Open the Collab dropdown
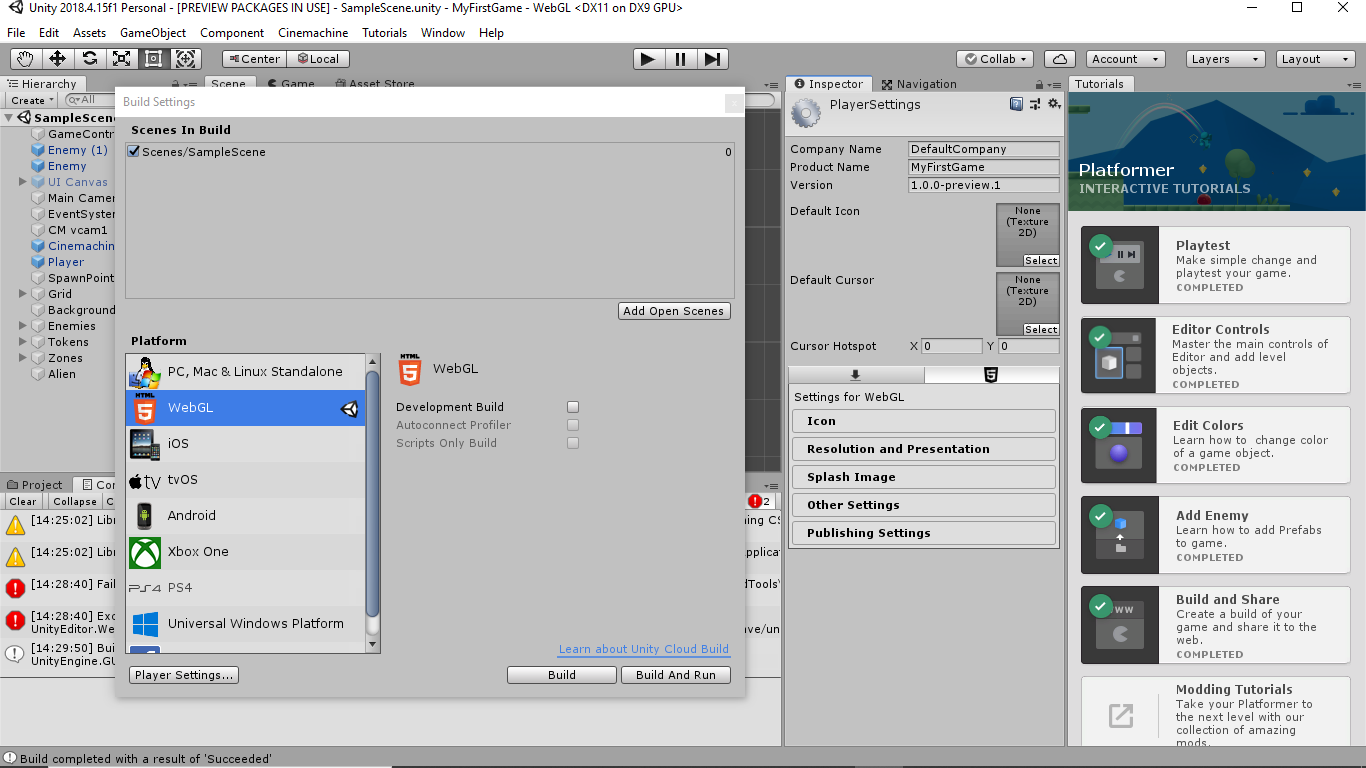 tap(995, 59)
